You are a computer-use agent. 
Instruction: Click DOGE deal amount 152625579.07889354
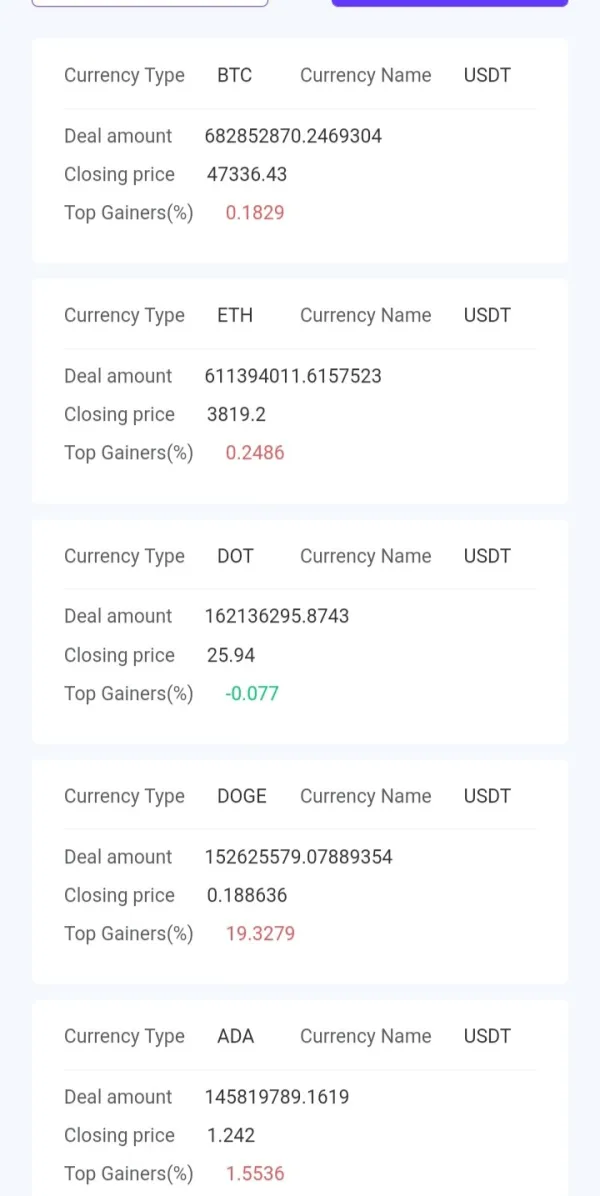pos(299,857)
